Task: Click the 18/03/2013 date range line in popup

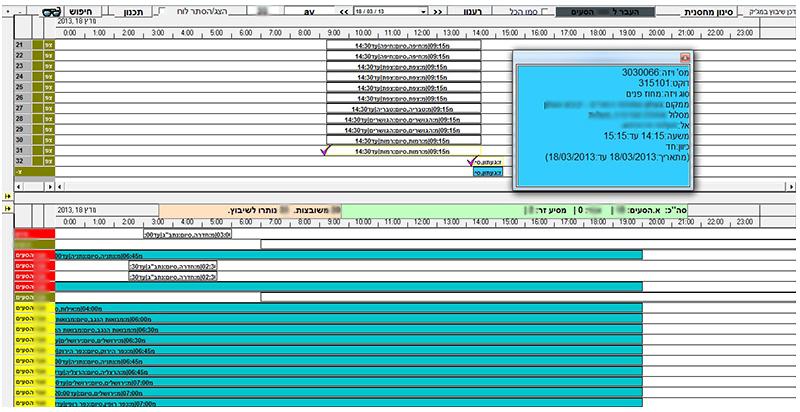Action: coord(617,158)
